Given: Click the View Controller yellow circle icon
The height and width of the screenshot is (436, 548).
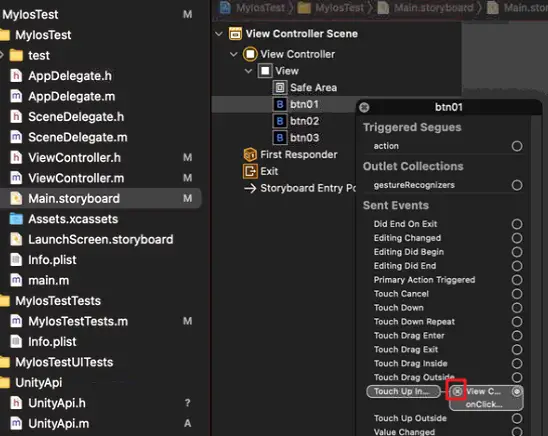Looking at the screenshot, I should pyautogui.click(x=250, y=54).
